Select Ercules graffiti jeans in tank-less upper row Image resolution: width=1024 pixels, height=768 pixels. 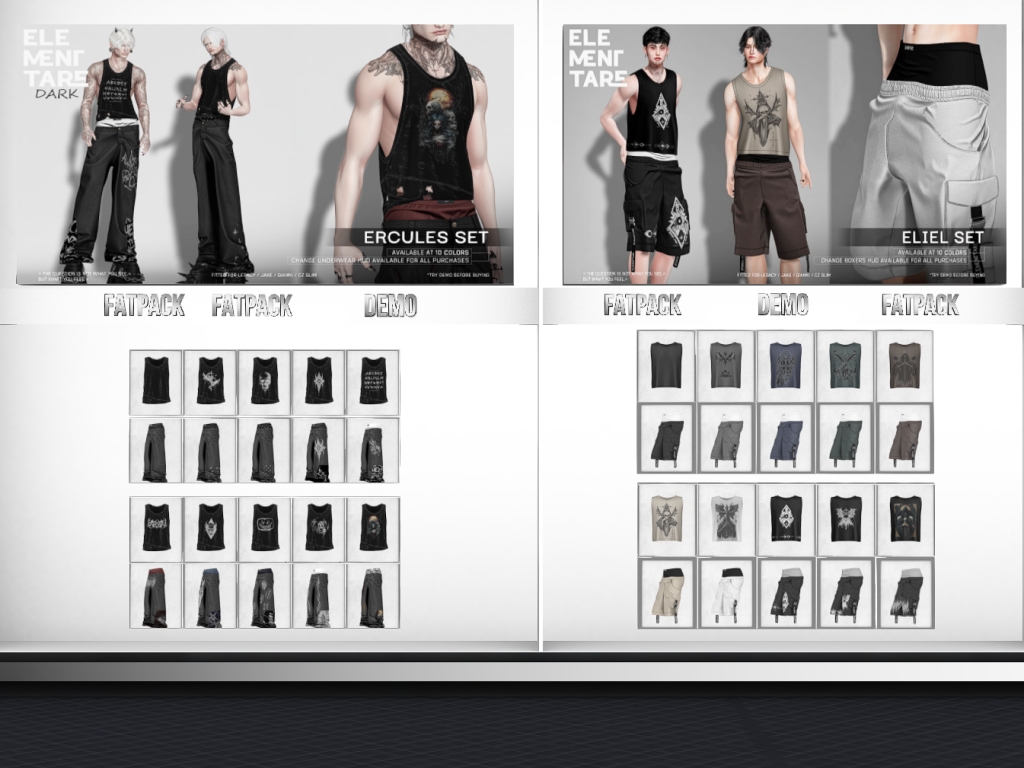(373, 450)
